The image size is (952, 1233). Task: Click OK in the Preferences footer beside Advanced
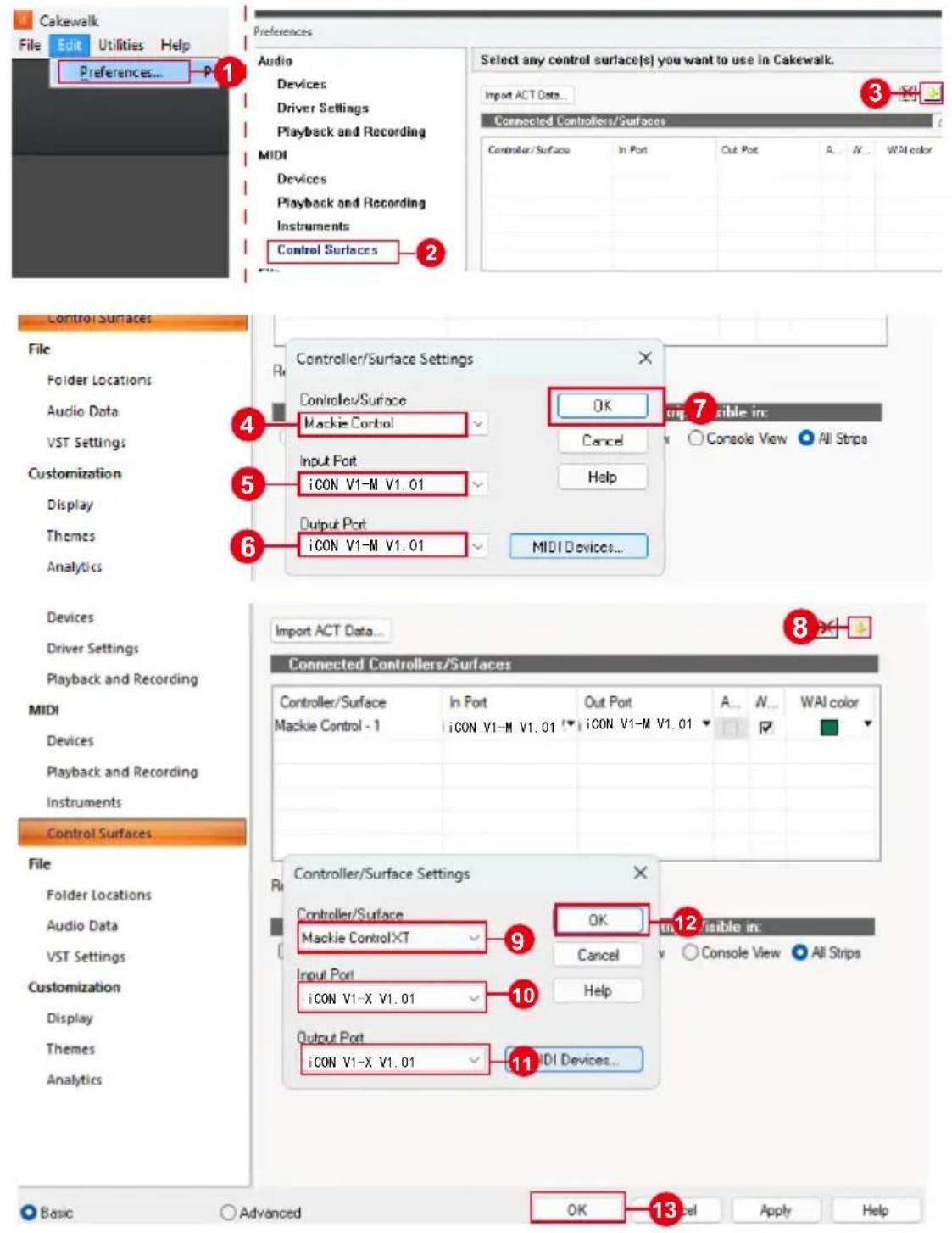[x=577, y=1210]
